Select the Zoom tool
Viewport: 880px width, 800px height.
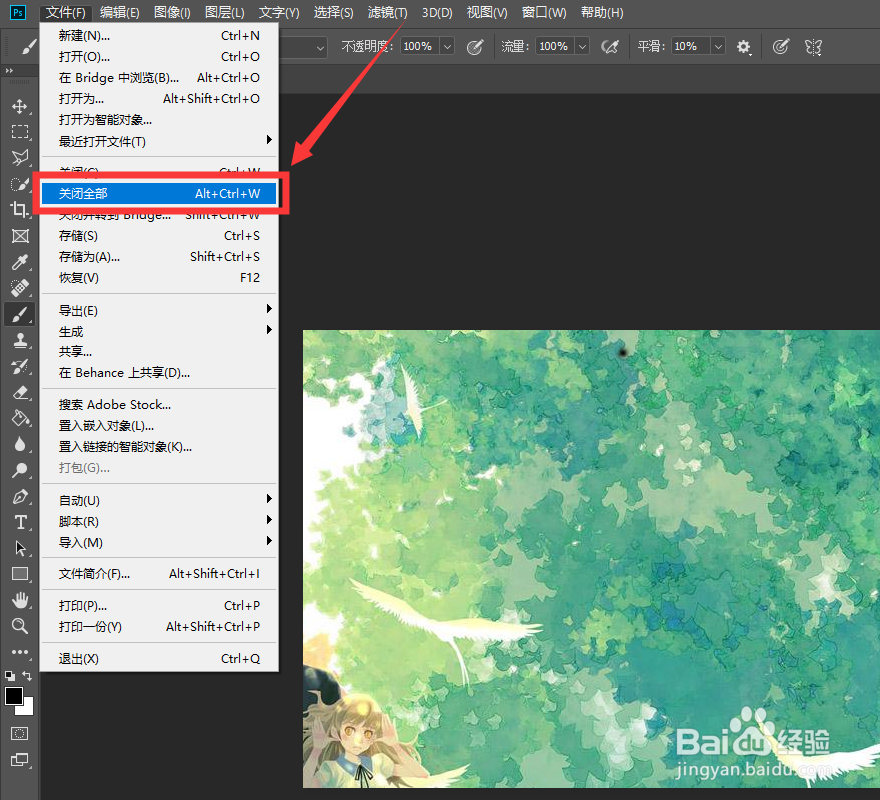tap(20, 626)
